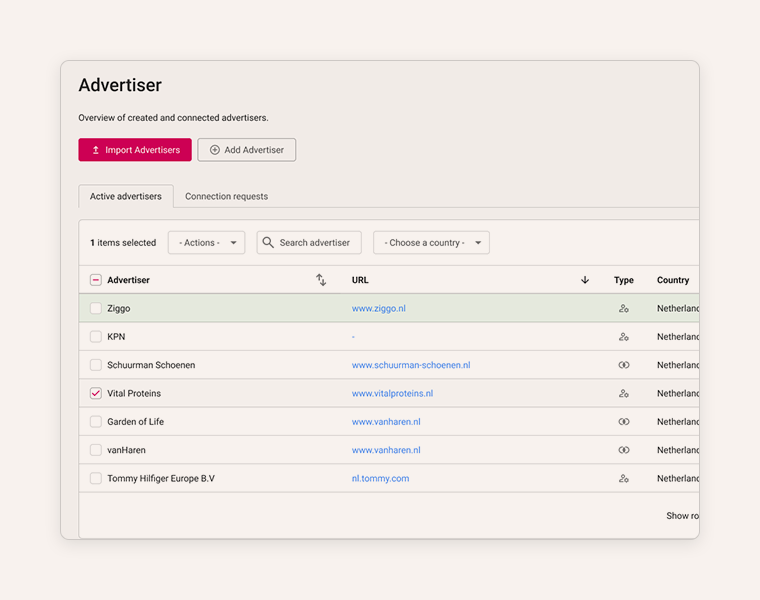760x600 pixels.
Task: Click the type icon for Tommy Hilfiger Europe B.V
Action: tap(624, 479)
